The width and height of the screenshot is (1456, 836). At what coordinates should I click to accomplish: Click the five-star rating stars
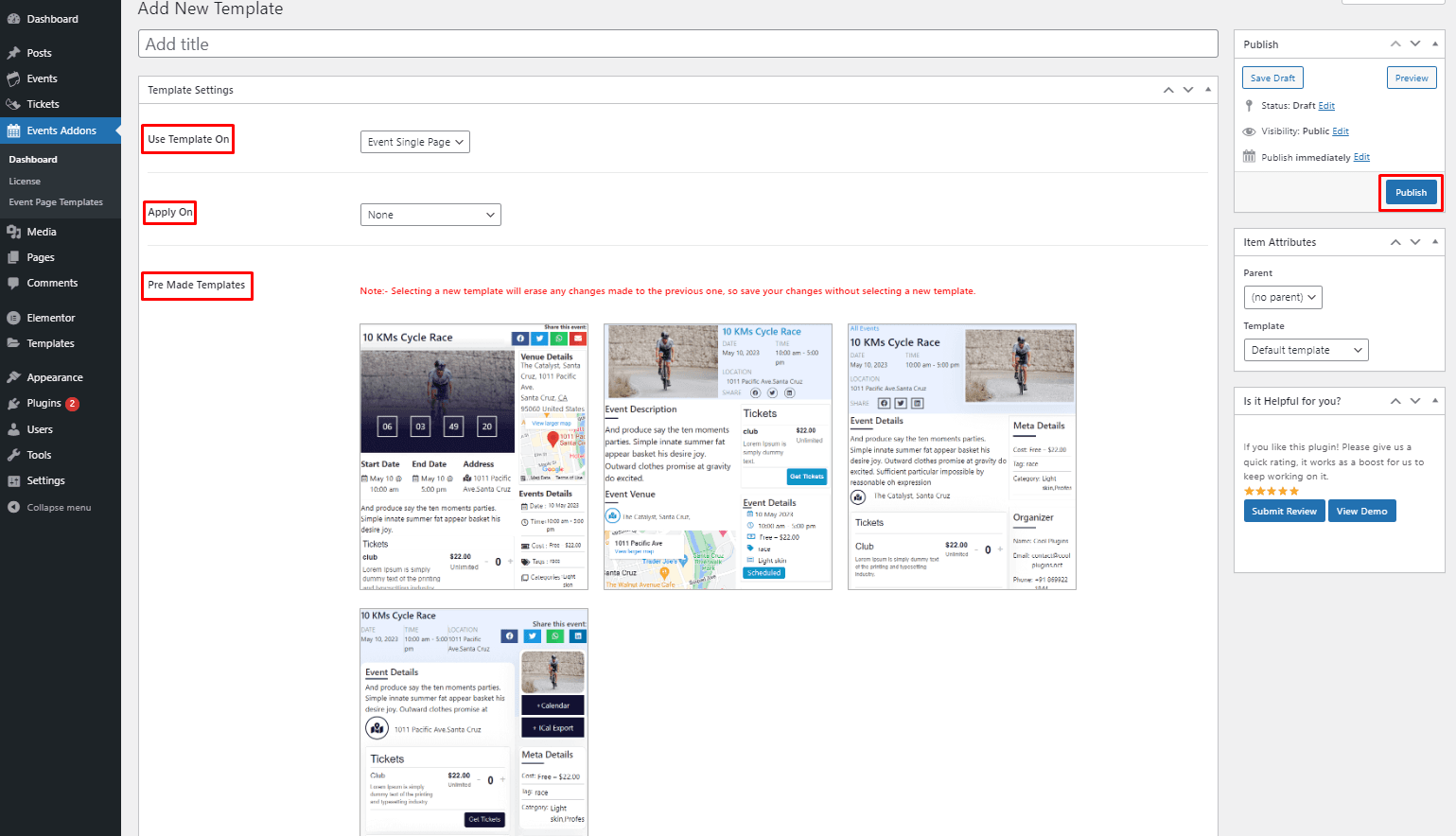1271,492
